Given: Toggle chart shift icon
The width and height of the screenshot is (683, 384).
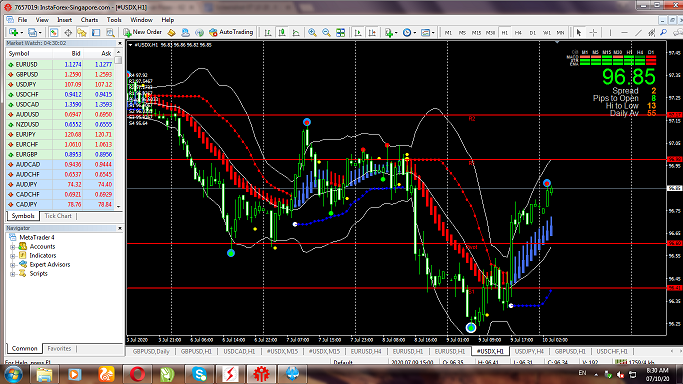Looking at the screenshot, I should (372, 32).
